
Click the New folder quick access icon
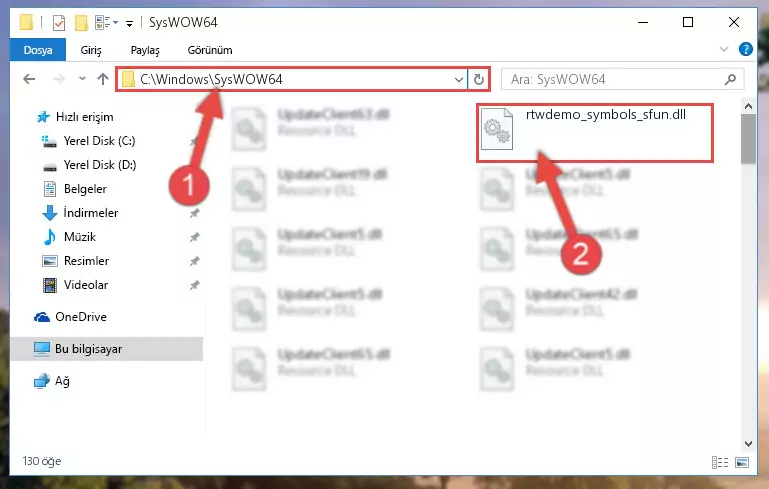click(x=81, y=23)
